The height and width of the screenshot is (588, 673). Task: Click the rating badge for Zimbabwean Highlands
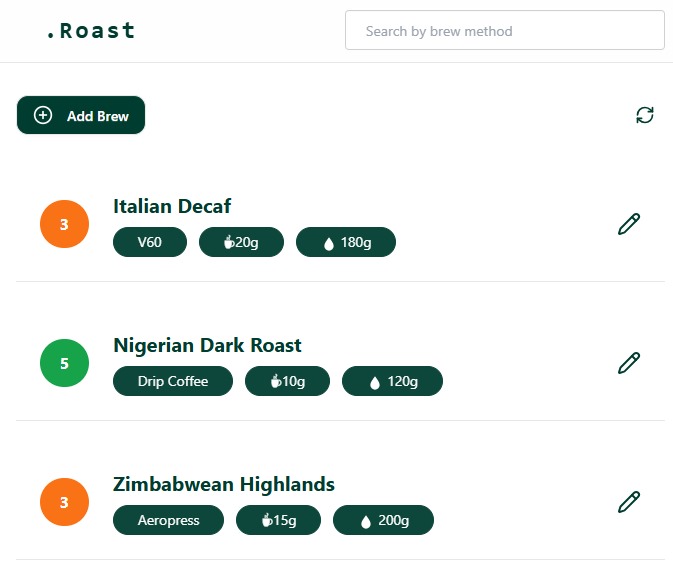tap(64, 502)
